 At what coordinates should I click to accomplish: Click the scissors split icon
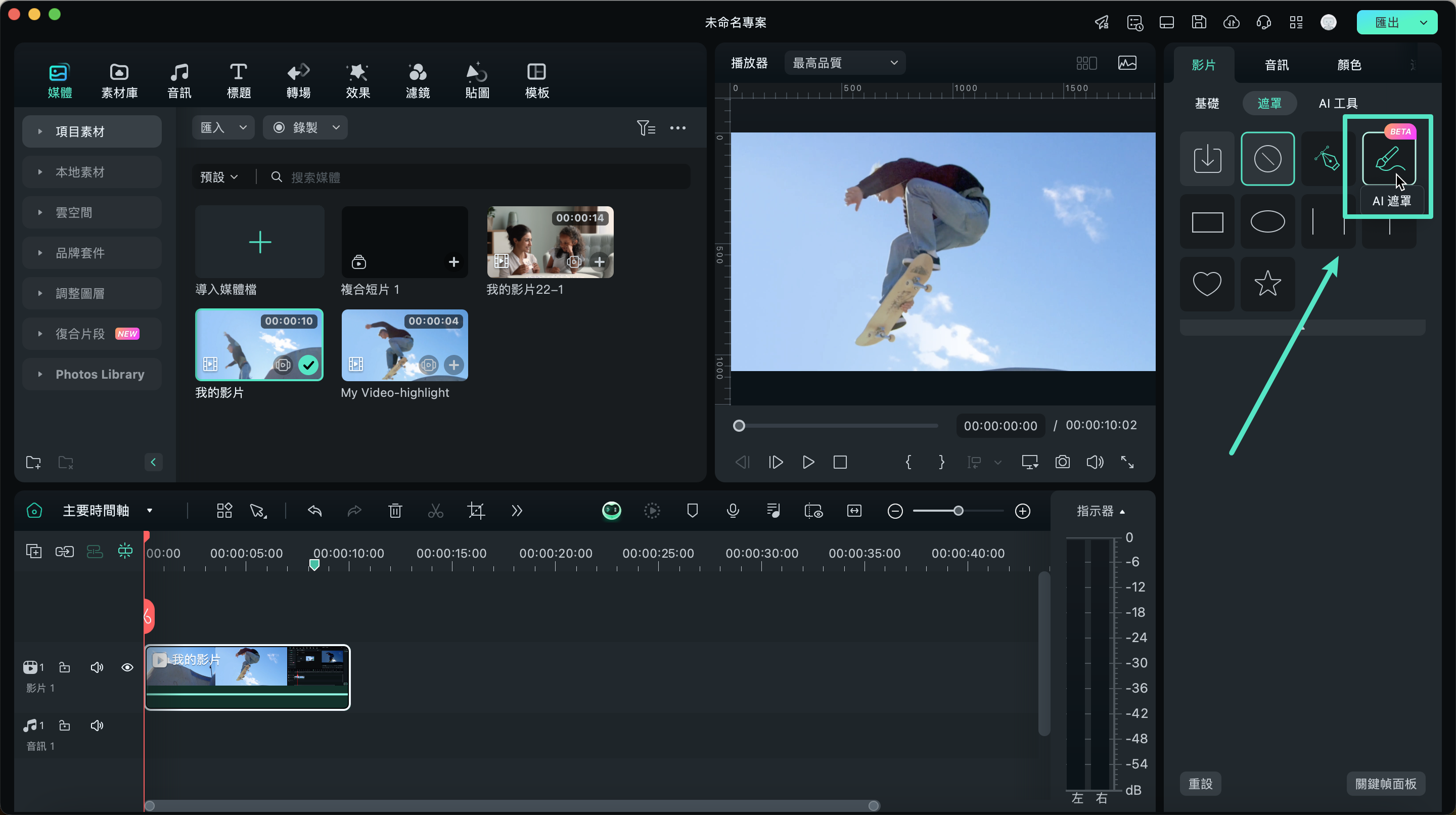pyautogui.click(x=435, y=511)
